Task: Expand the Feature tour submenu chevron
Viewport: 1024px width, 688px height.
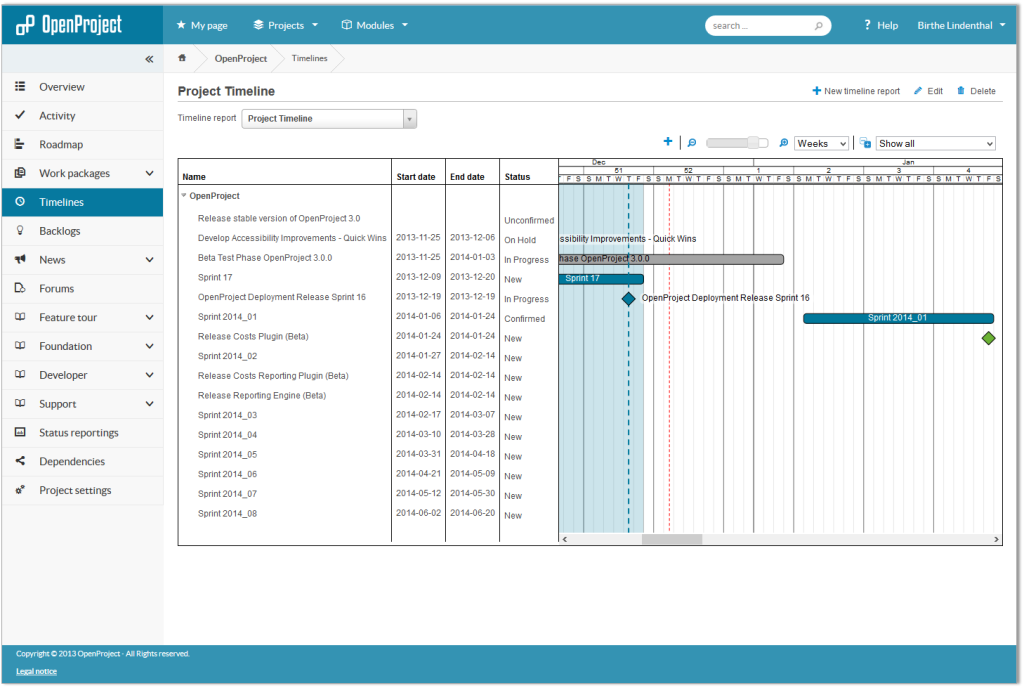Action: (150, 317)
